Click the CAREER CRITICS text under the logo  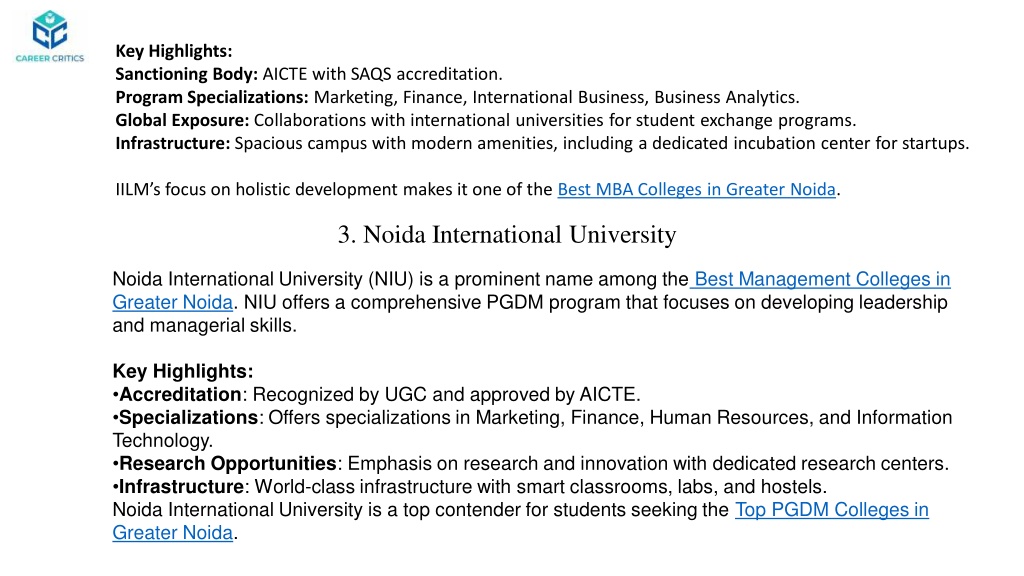point(50,58)
